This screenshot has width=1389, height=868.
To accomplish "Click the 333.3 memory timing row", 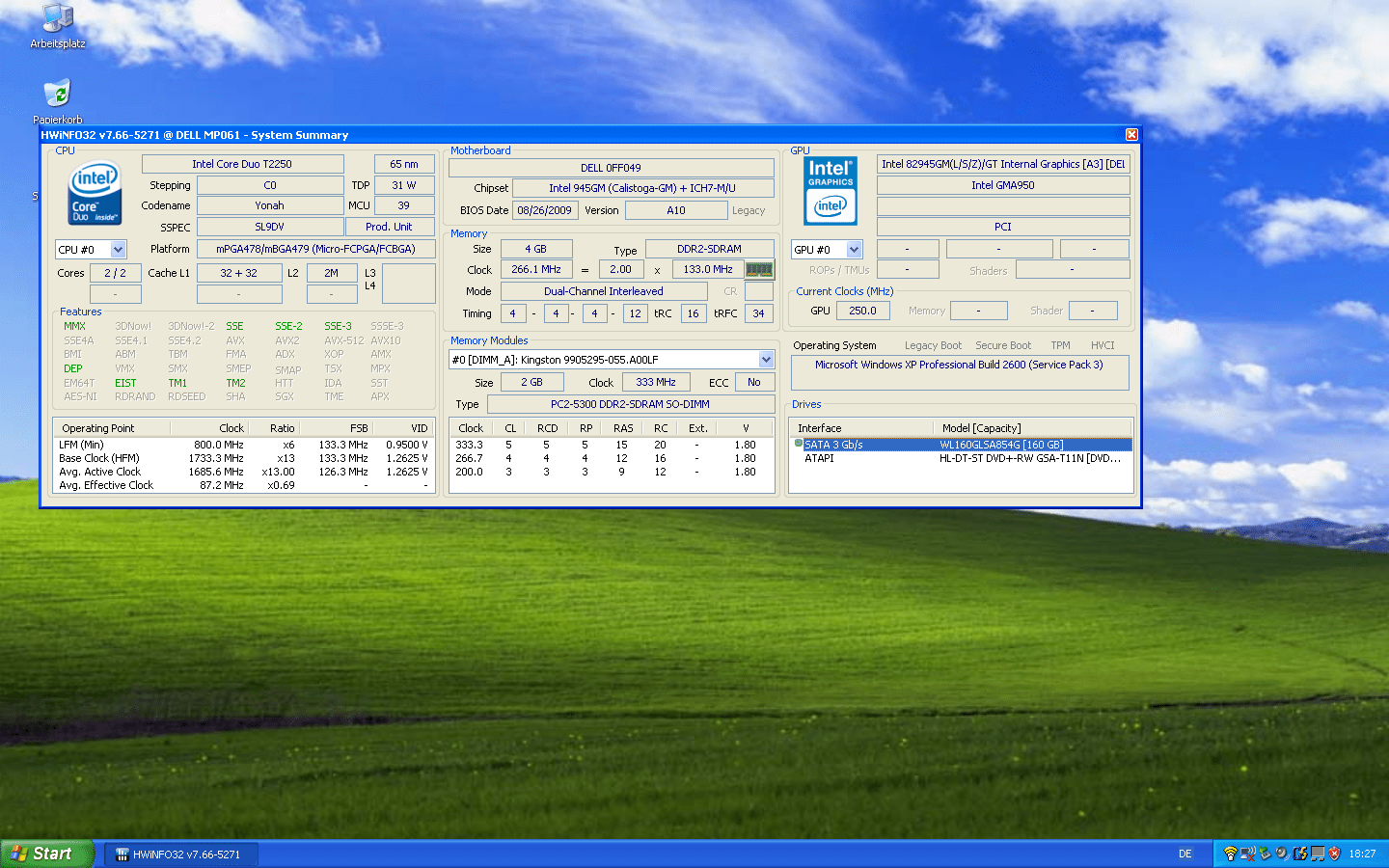I will 611,445.
